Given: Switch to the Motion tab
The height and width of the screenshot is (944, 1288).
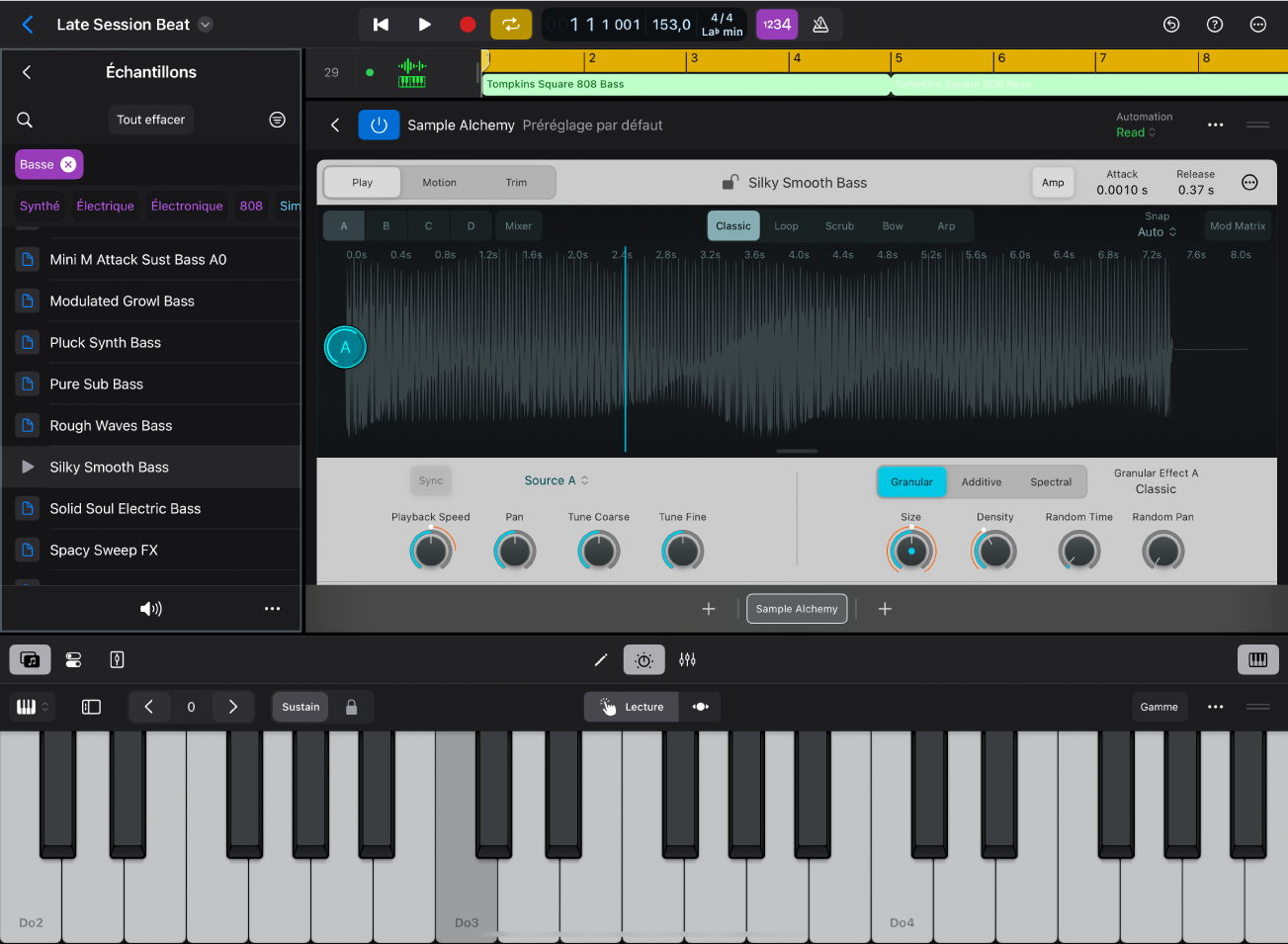Looking at the screenshot, I should tap(439, 182).
